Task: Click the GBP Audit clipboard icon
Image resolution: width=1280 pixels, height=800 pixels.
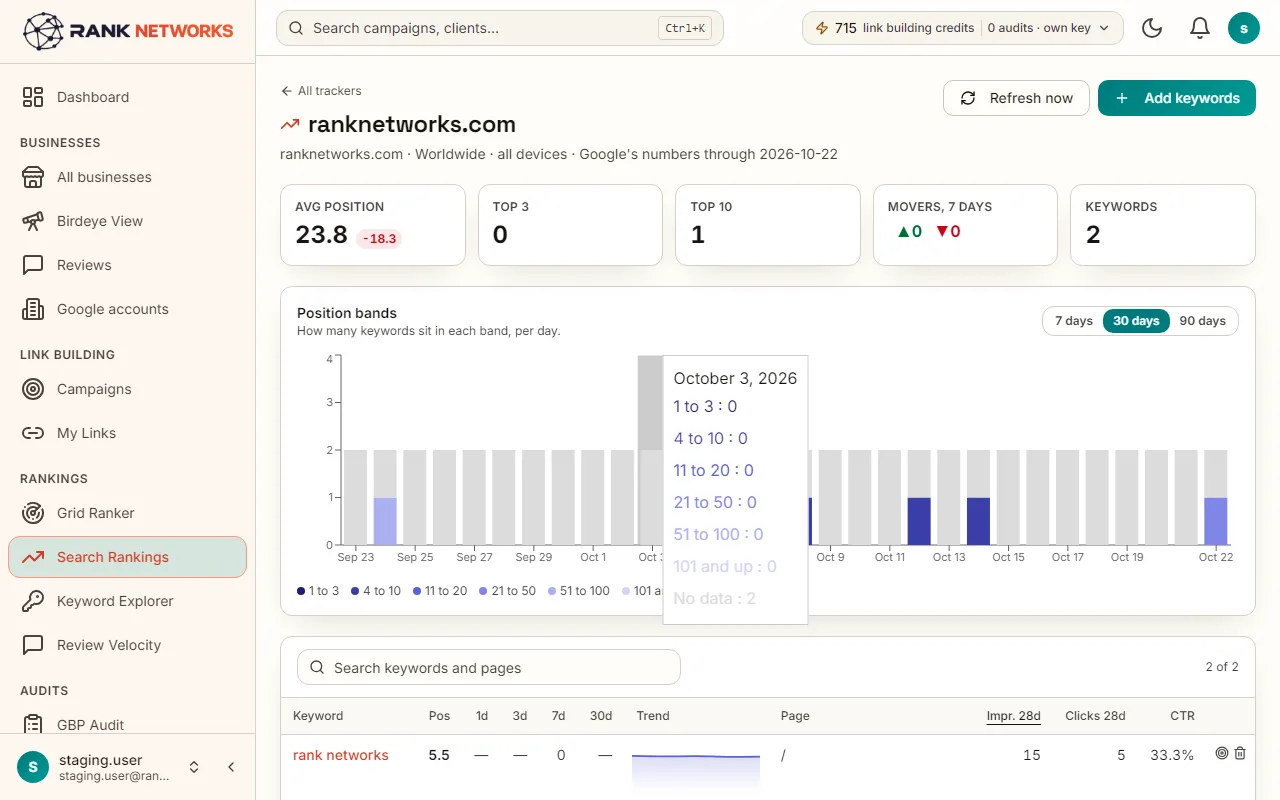Action: pyautogui.click(x=33, y=724)
